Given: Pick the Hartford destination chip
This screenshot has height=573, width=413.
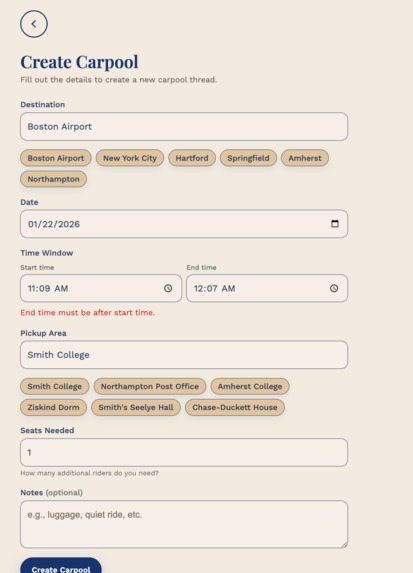Looking at the screenshot, I should coord(192,158).
